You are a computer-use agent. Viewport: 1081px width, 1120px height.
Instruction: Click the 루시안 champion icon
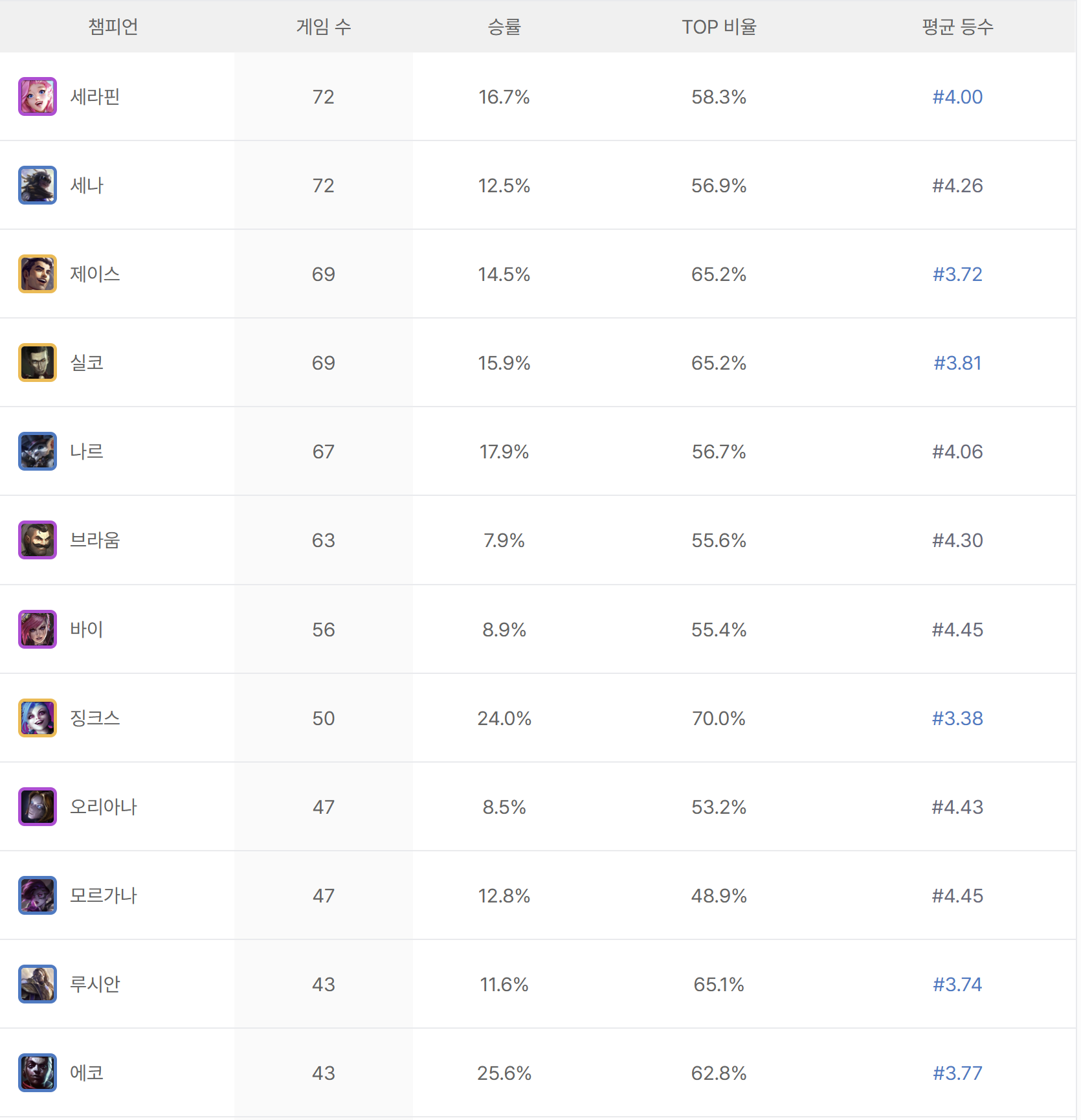(x=38, y=984)
